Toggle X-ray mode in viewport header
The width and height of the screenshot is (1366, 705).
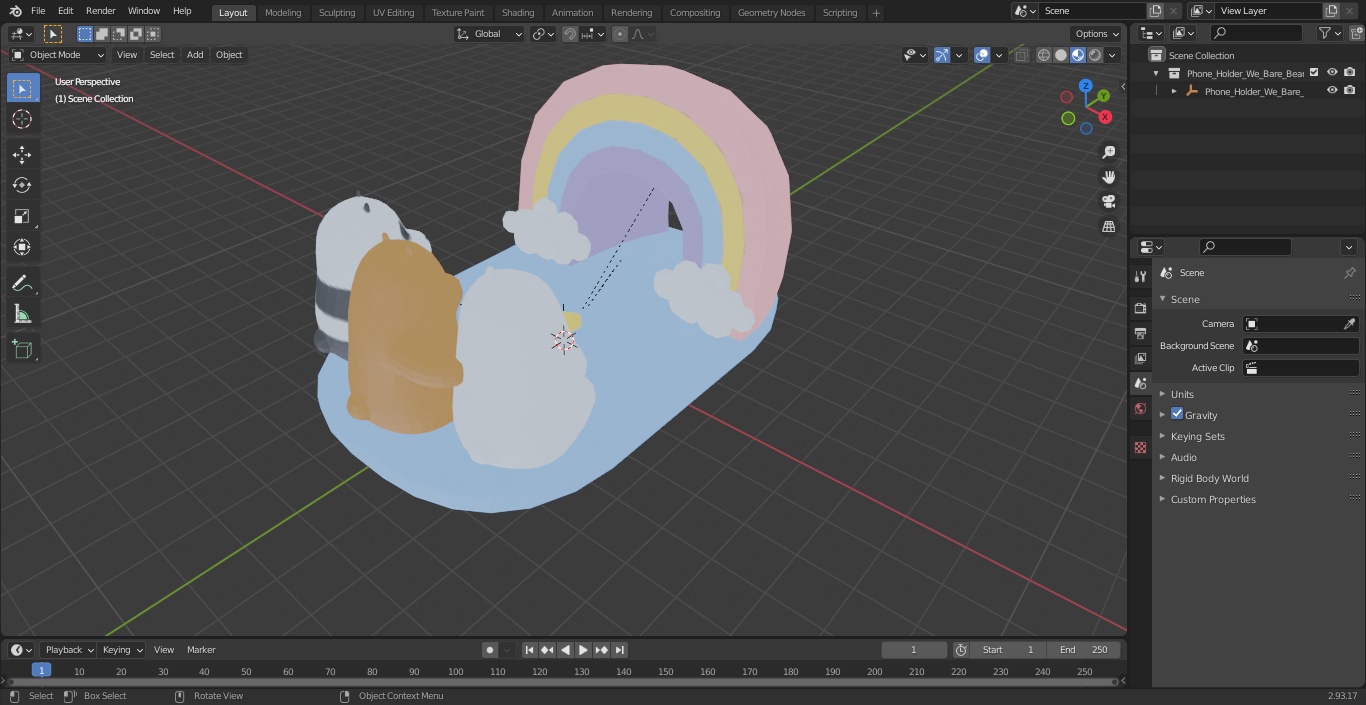tap(1021, 55)
